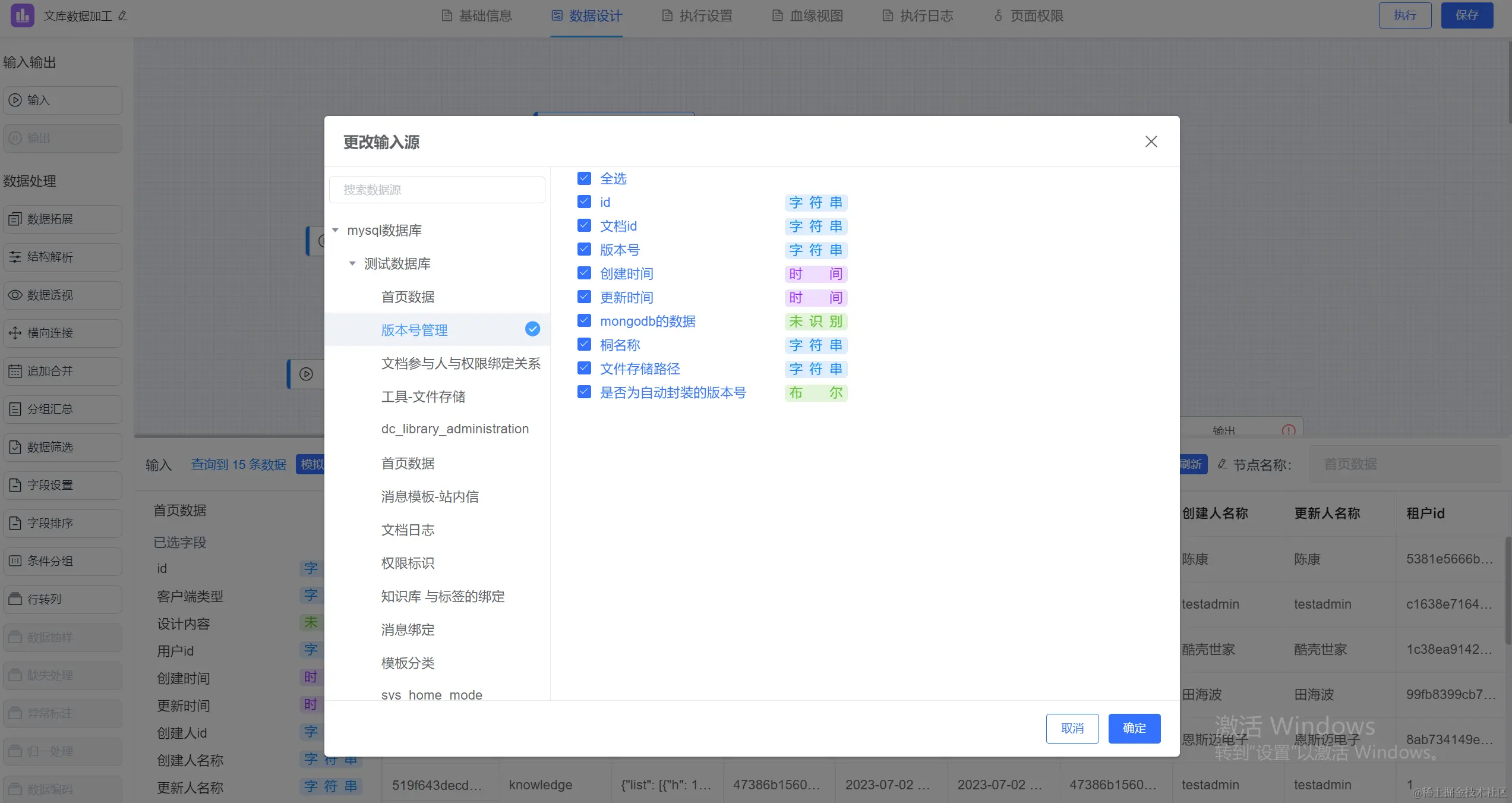Select the 横向连接 tool icon
Viewport: 1512px width, 803px height.
15,333
